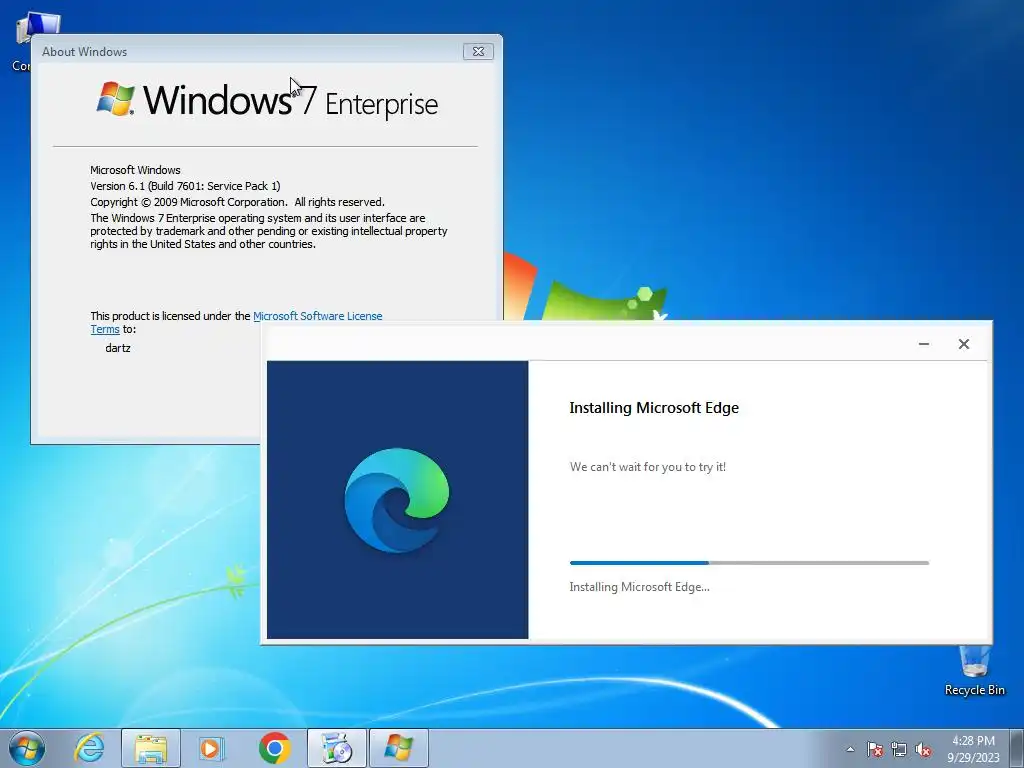
Task: Click the 'Version 6.1 (Build 7601: Service Pack 1)' line
Action: [185, 186]
